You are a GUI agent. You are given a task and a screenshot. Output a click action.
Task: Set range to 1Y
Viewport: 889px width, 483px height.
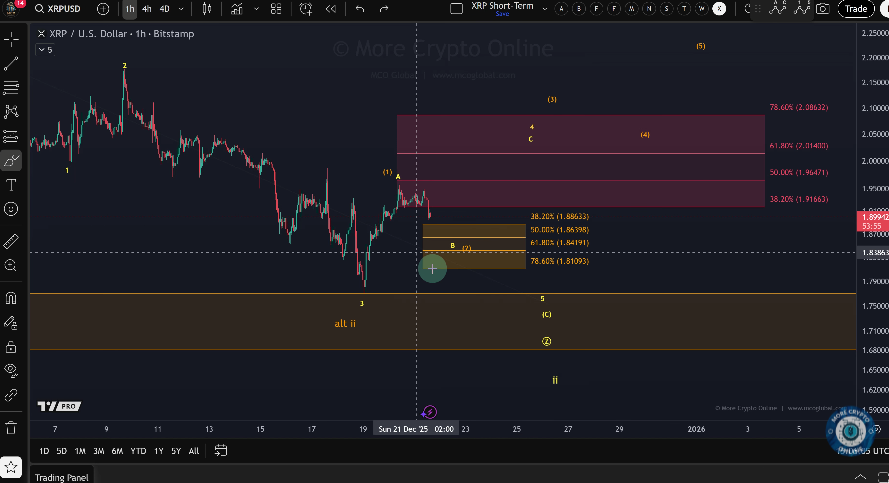click(159, 451)
